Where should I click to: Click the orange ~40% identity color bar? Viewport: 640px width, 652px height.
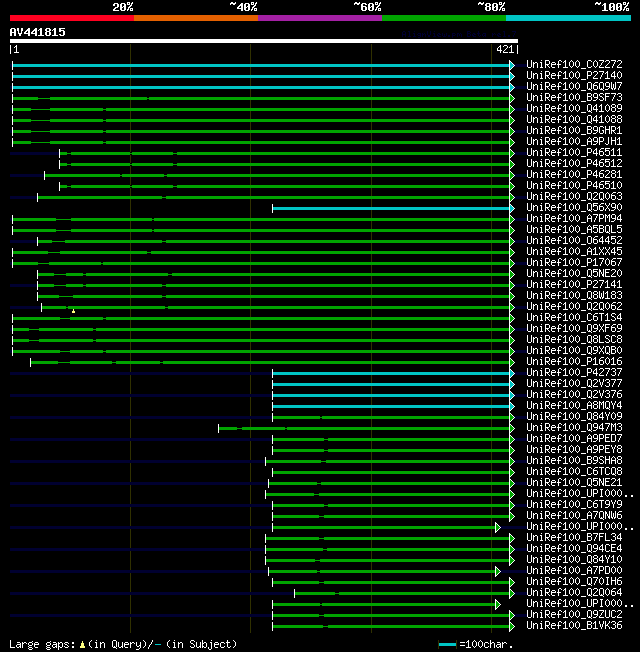pos(196,18)
